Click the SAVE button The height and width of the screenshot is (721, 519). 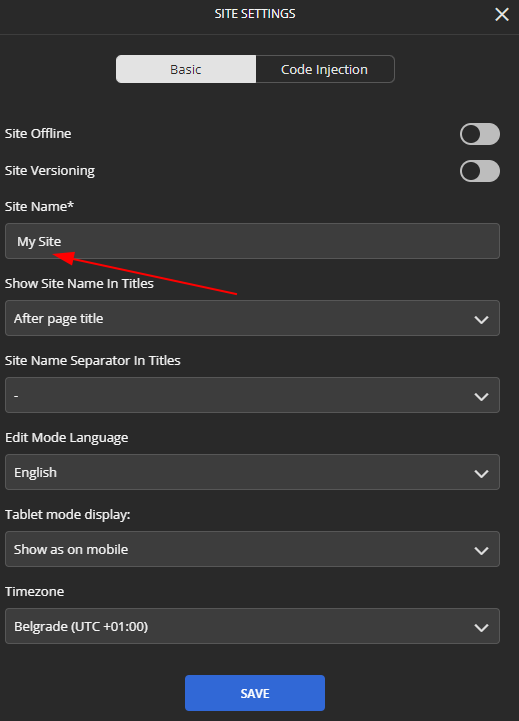[255, 693]
